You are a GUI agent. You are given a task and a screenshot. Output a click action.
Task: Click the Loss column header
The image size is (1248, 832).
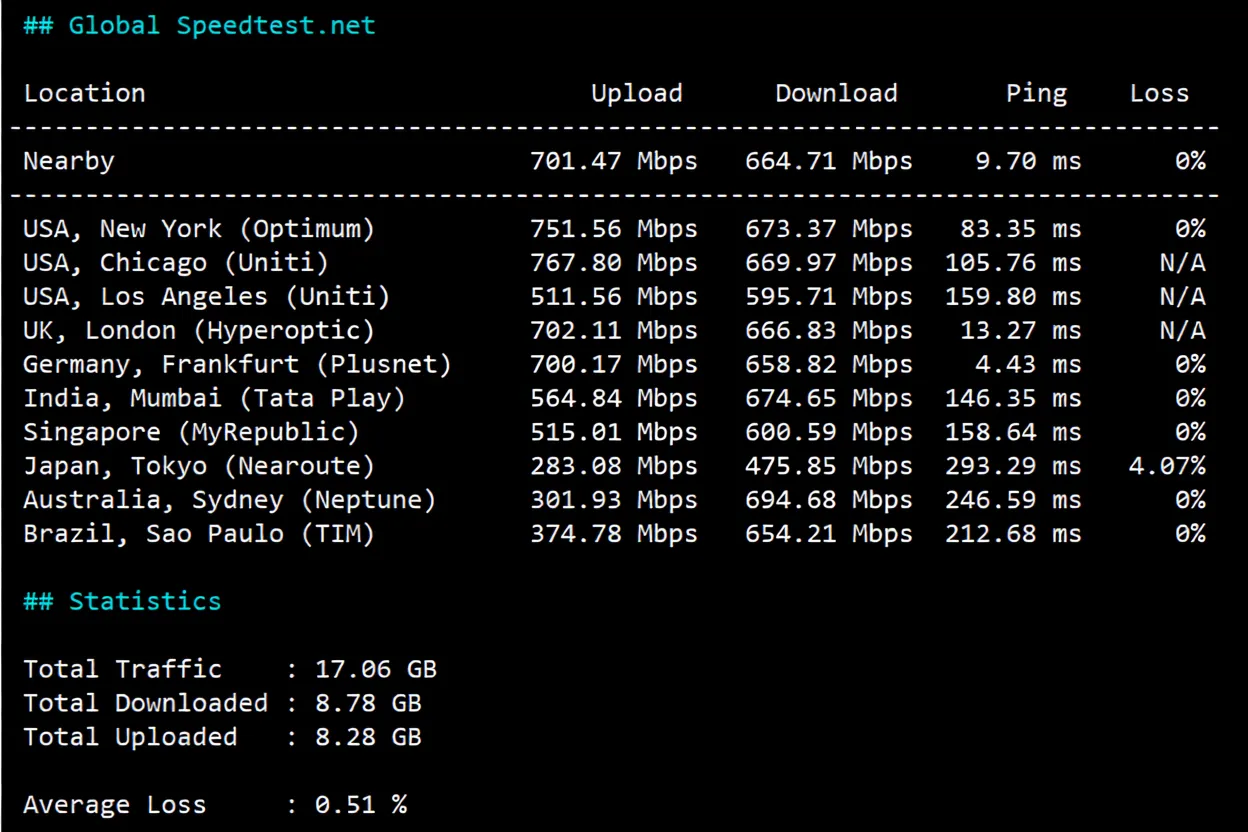[x=1159, y=93]
